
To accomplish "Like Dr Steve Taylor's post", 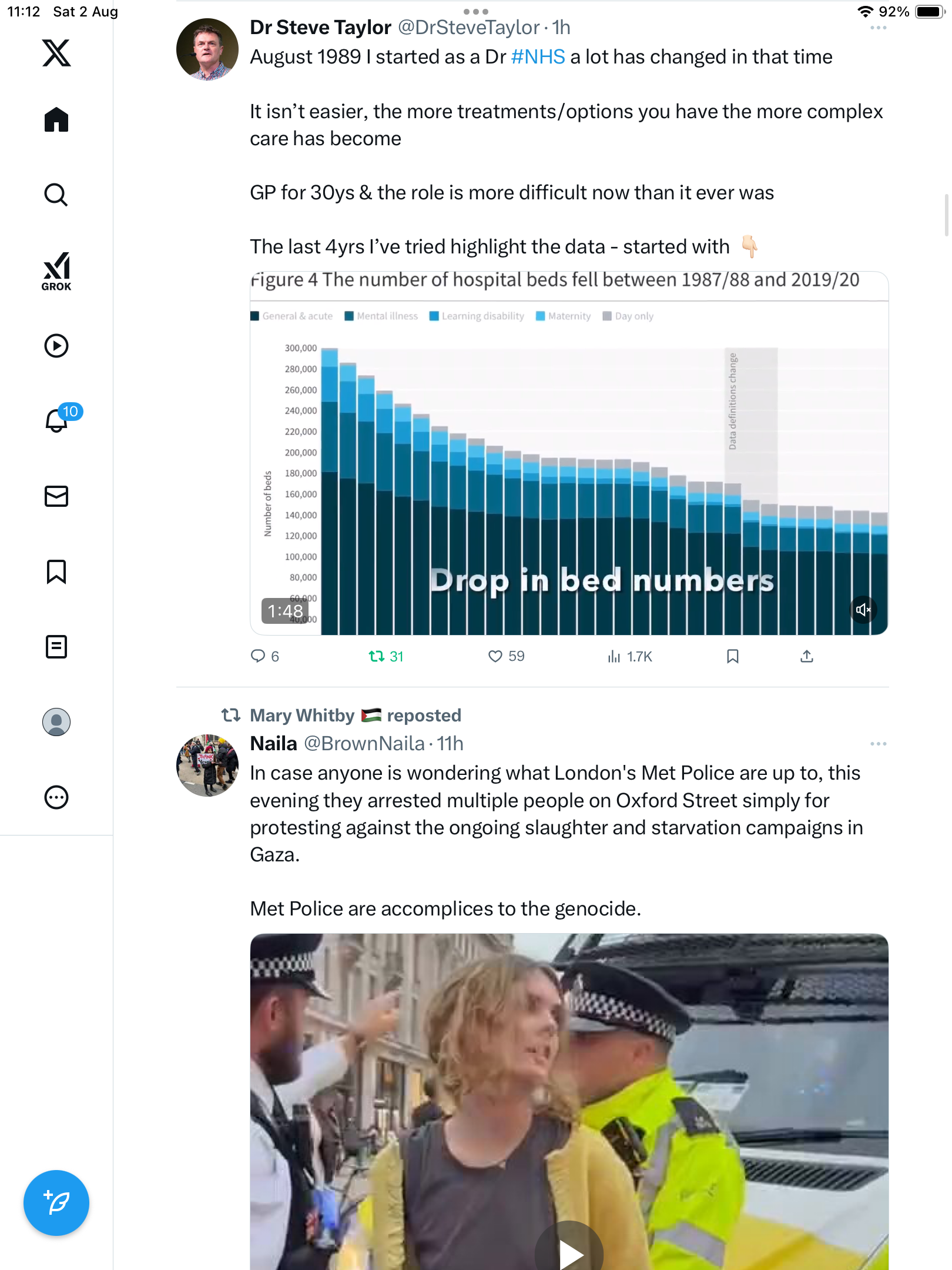I will pos(495,656).
